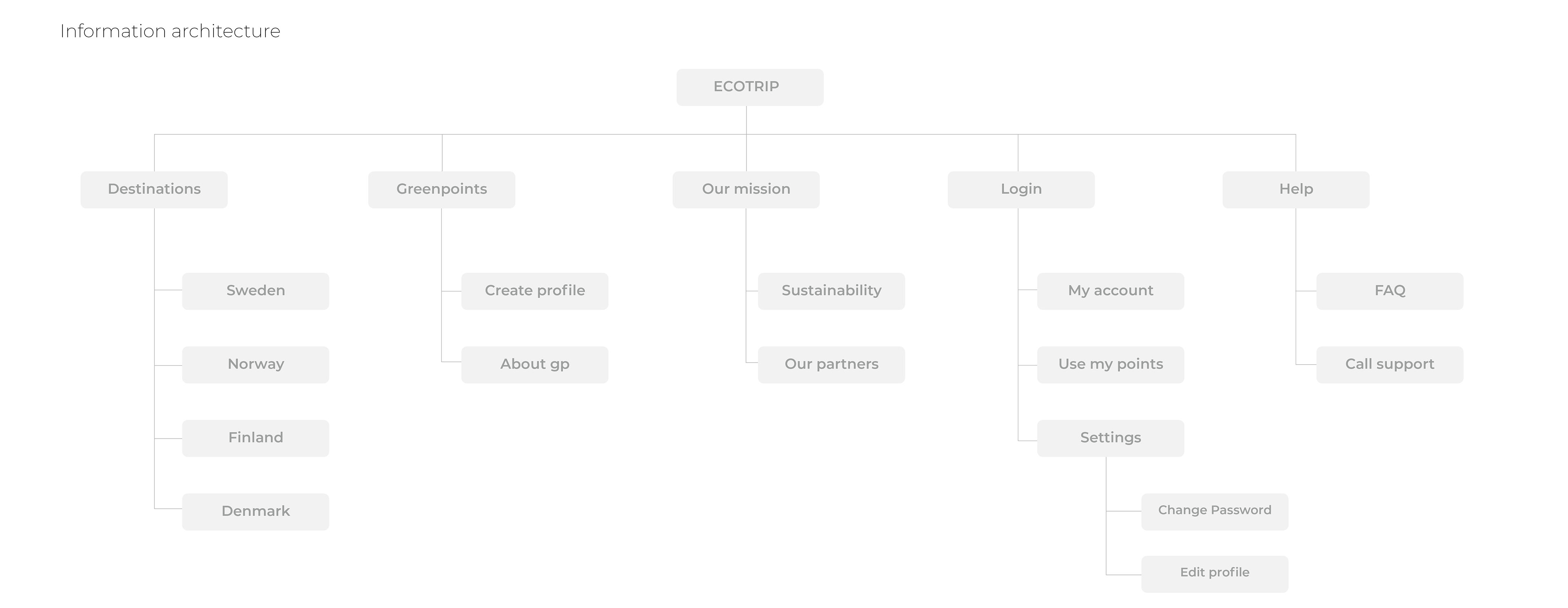The width and height of the screenshot is (1568, 608).
Task: Select the Call support box
Action: point(1390,365)
